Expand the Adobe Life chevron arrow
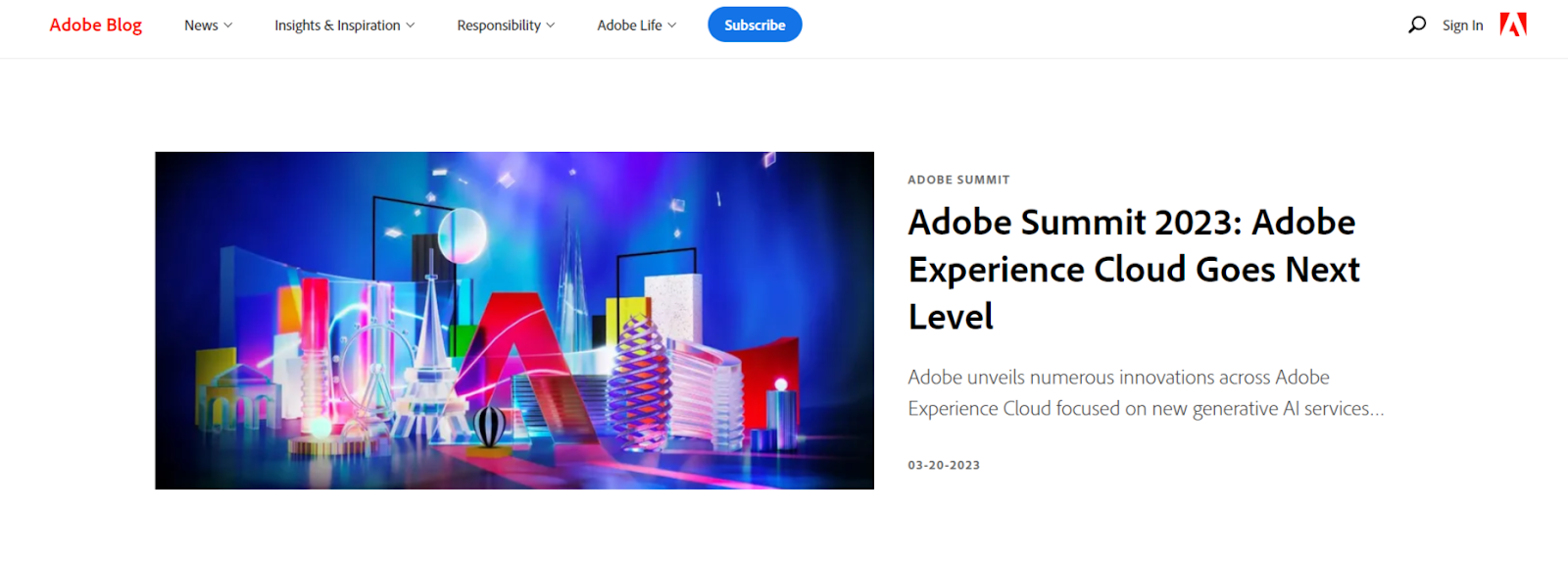The height and width of the screenshot is (564, 1568). 672,26
